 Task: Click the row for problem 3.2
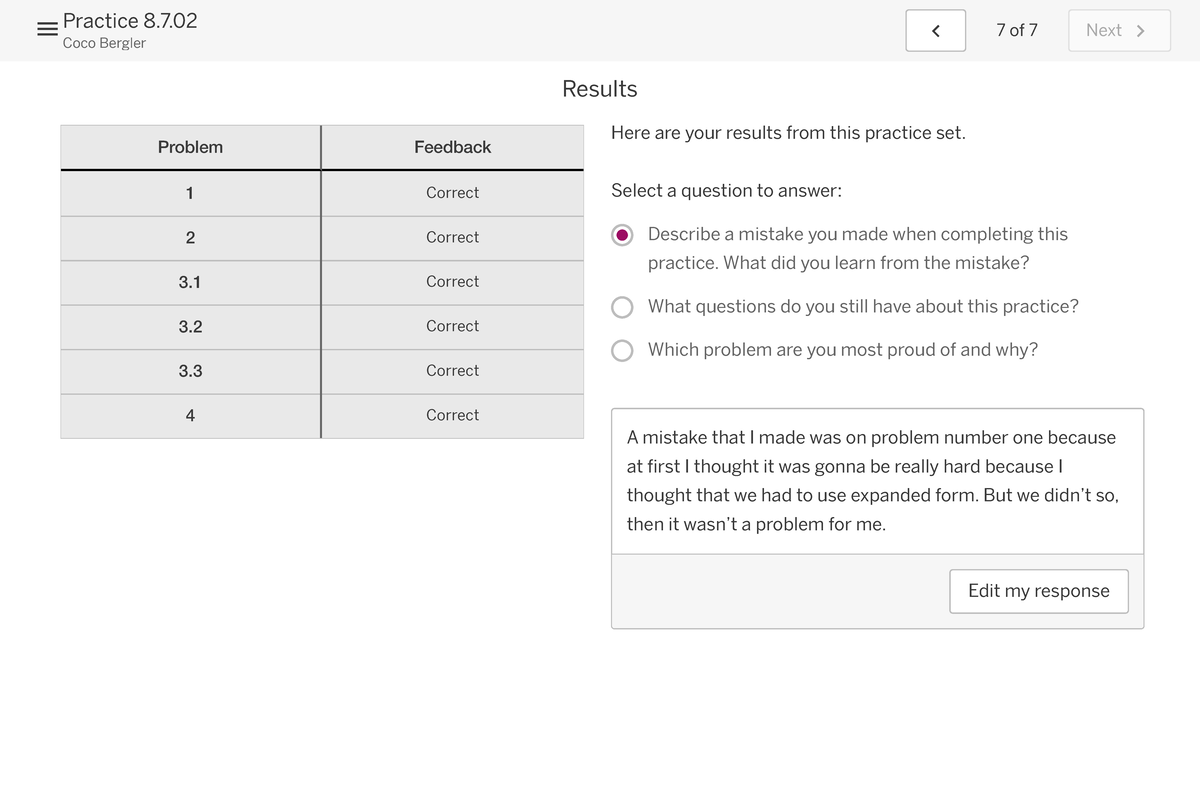coord(190,326)
